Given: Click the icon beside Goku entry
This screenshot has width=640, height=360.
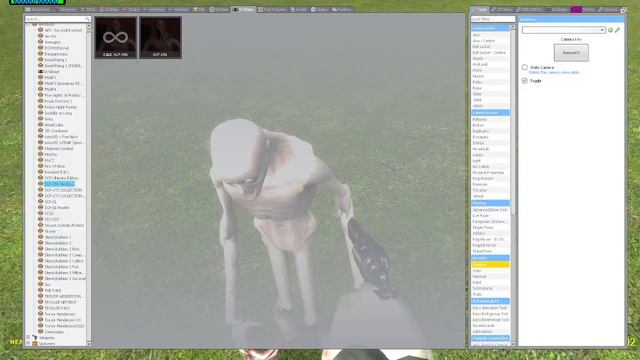Looking at the screenshot, I should tap(40, 119).
